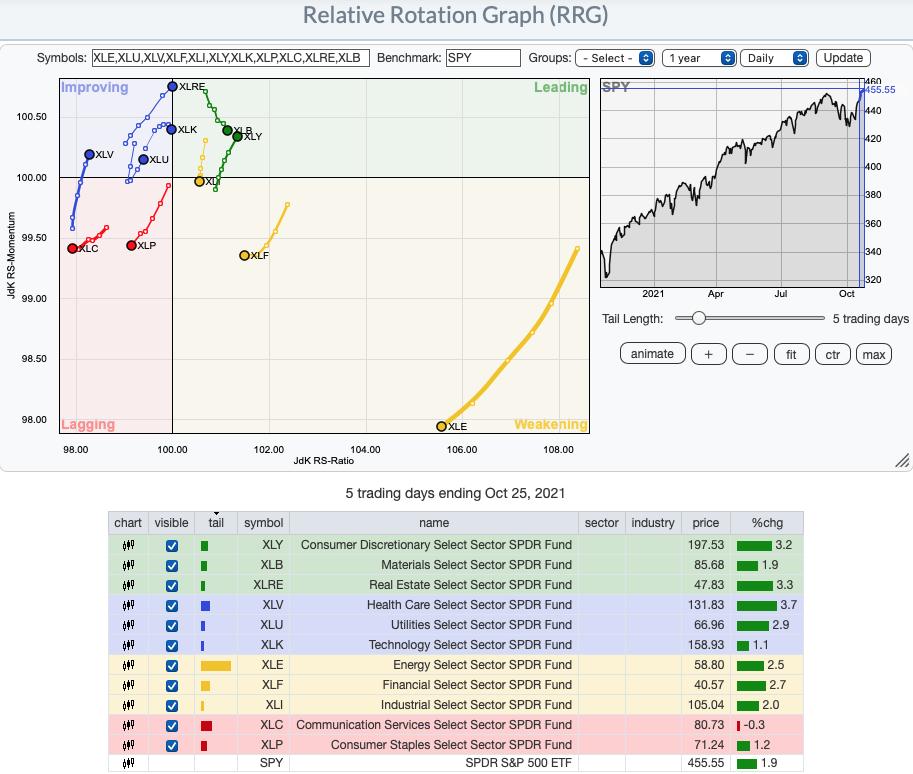Sort table by sector column

tap(601, 523)
